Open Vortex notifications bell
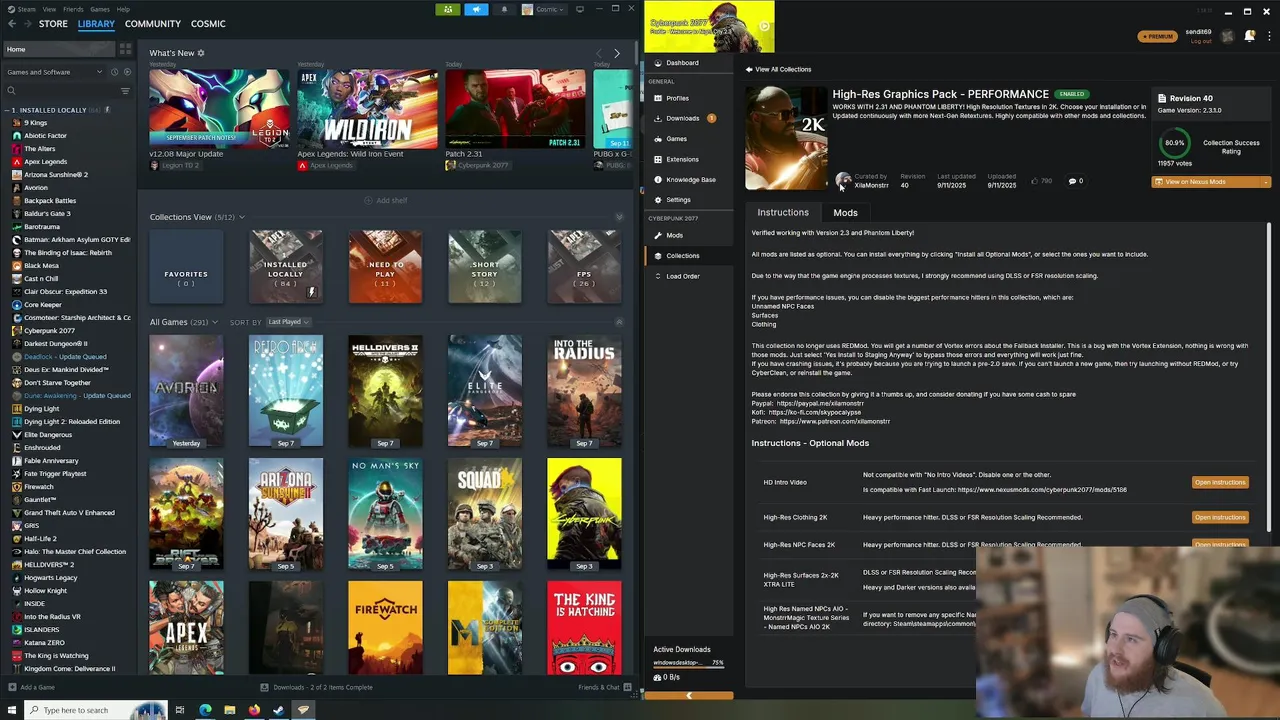 1249,36
